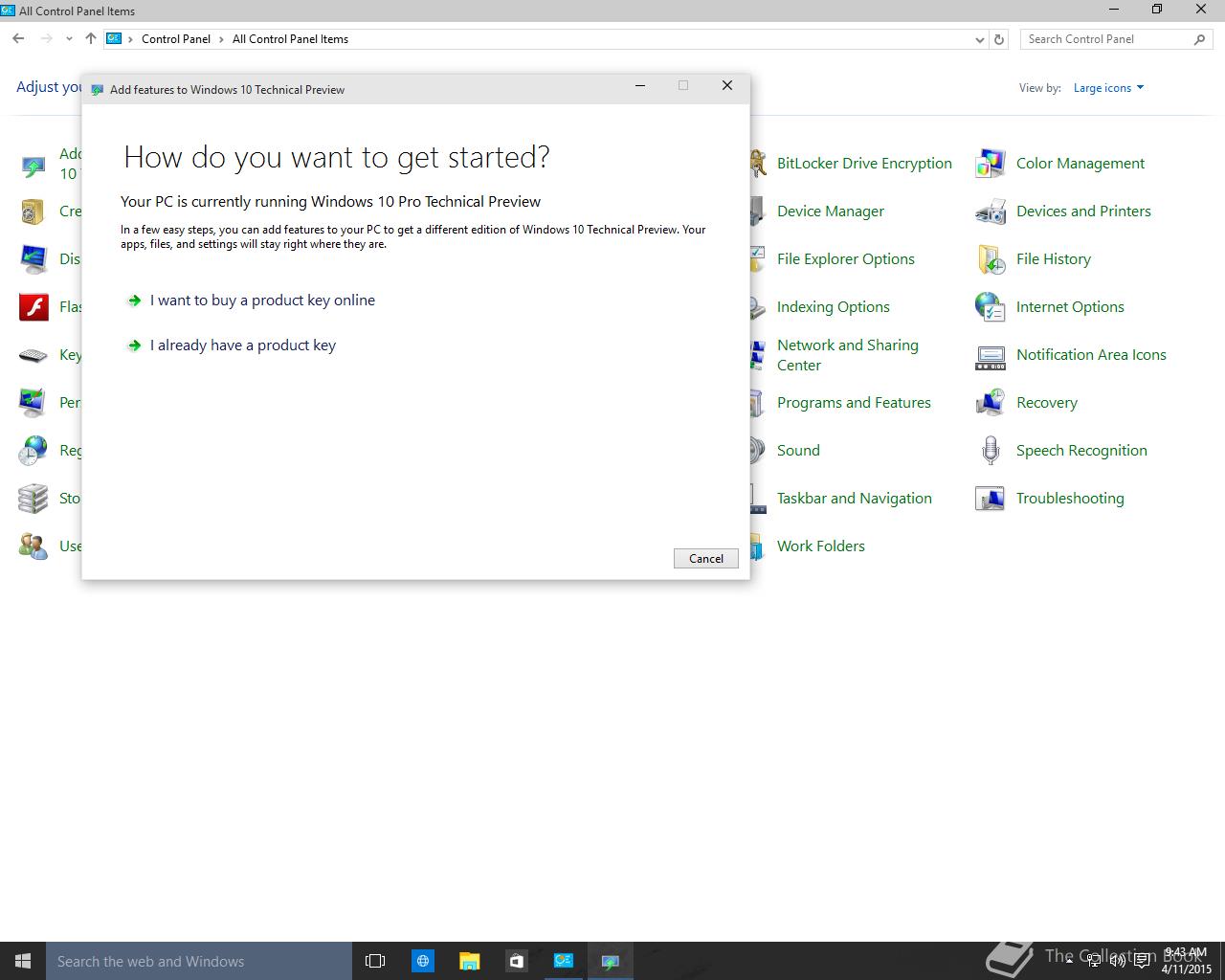
Task: Click the Region globe icon
Action: [x=33, y=451]
